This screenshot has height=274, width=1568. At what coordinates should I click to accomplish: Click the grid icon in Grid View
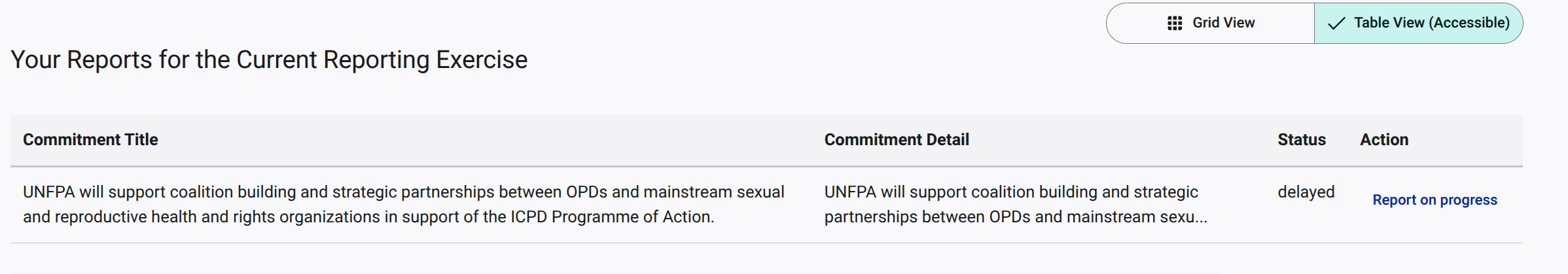click(x=1175, y=23)
